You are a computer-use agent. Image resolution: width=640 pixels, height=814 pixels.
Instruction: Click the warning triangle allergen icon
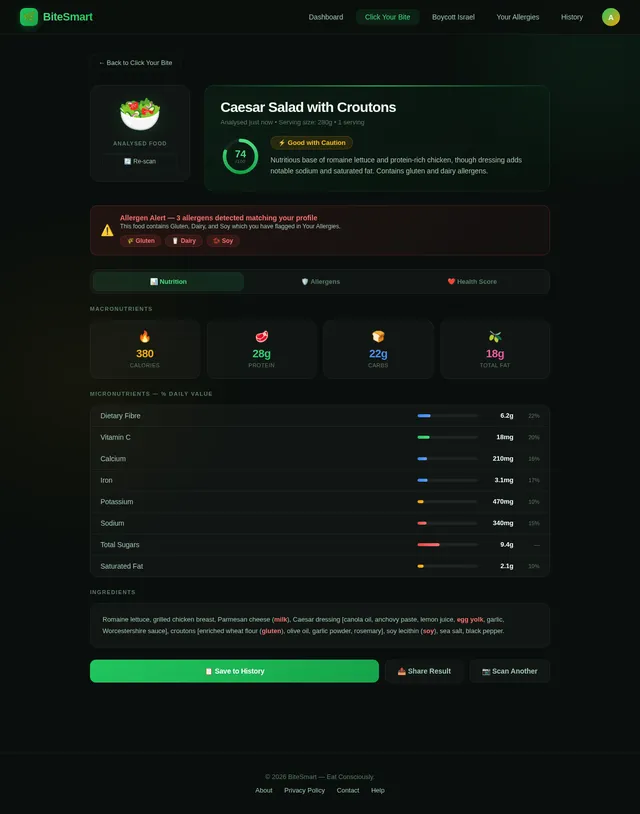coord(107,230)
